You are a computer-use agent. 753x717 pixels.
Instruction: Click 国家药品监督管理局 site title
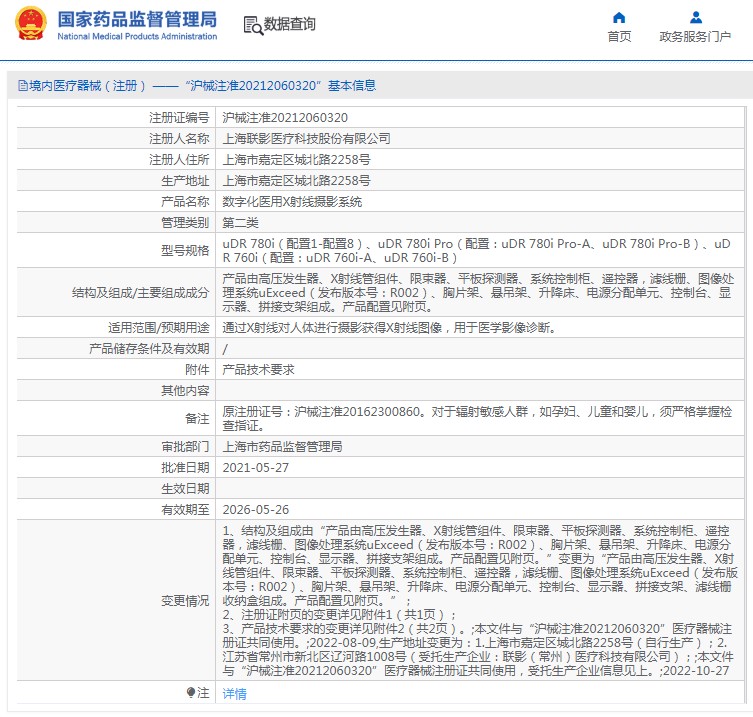point(137,19)
